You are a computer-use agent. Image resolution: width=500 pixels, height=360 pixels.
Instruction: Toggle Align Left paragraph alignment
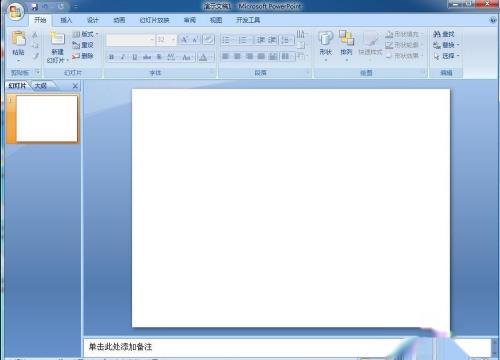(226, 56)
